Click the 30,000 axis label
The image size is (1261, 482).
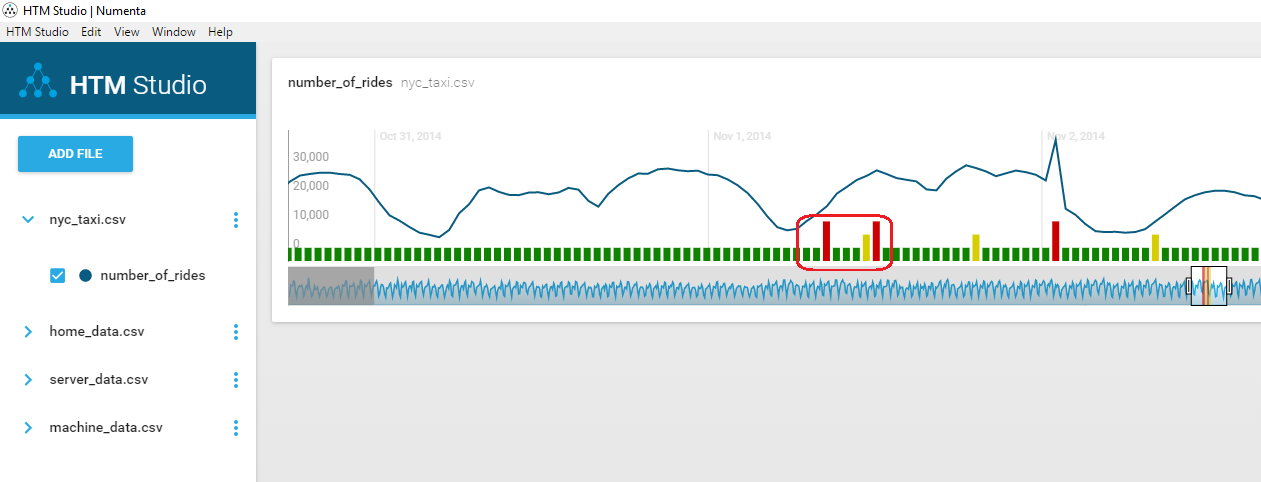[x=310, y=157]
